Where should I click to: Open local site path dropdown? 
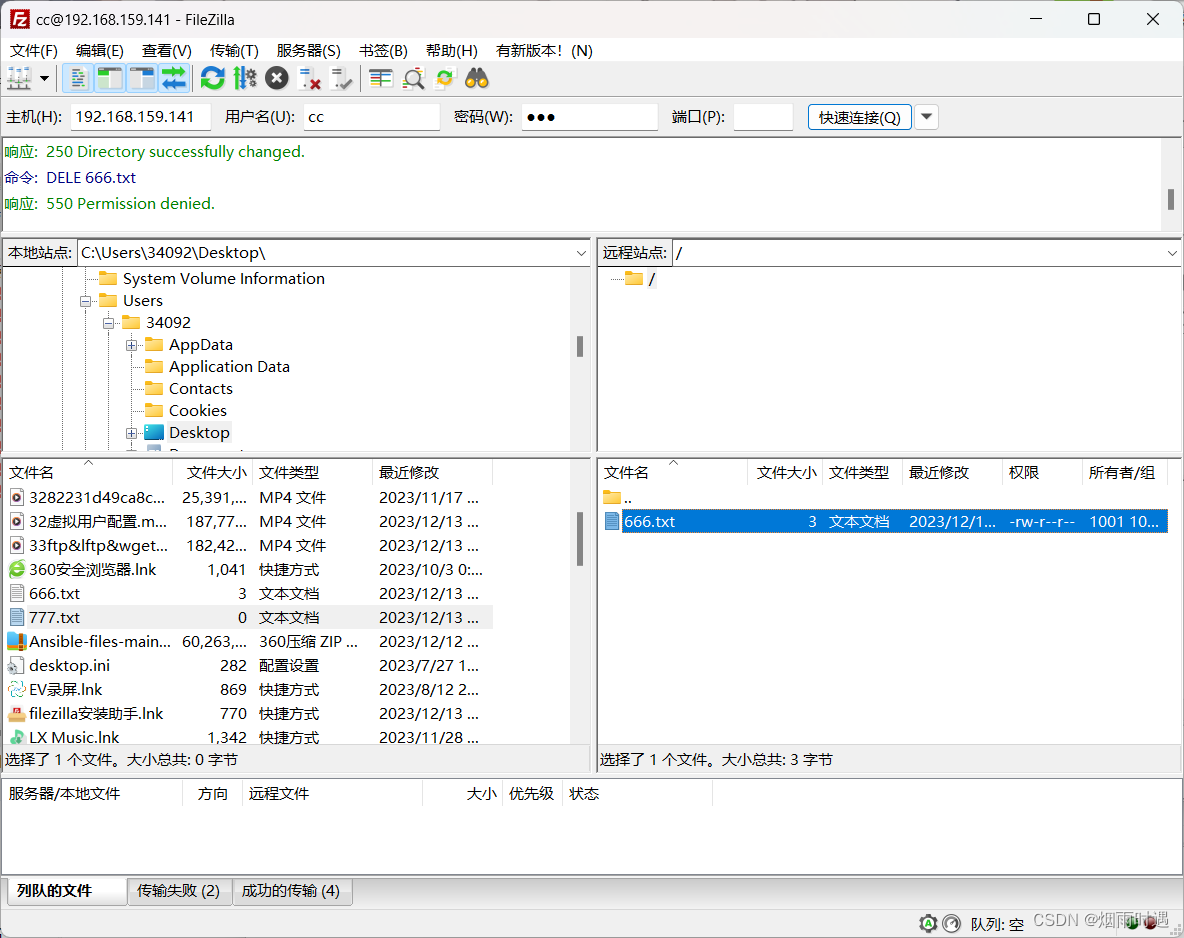581,253
